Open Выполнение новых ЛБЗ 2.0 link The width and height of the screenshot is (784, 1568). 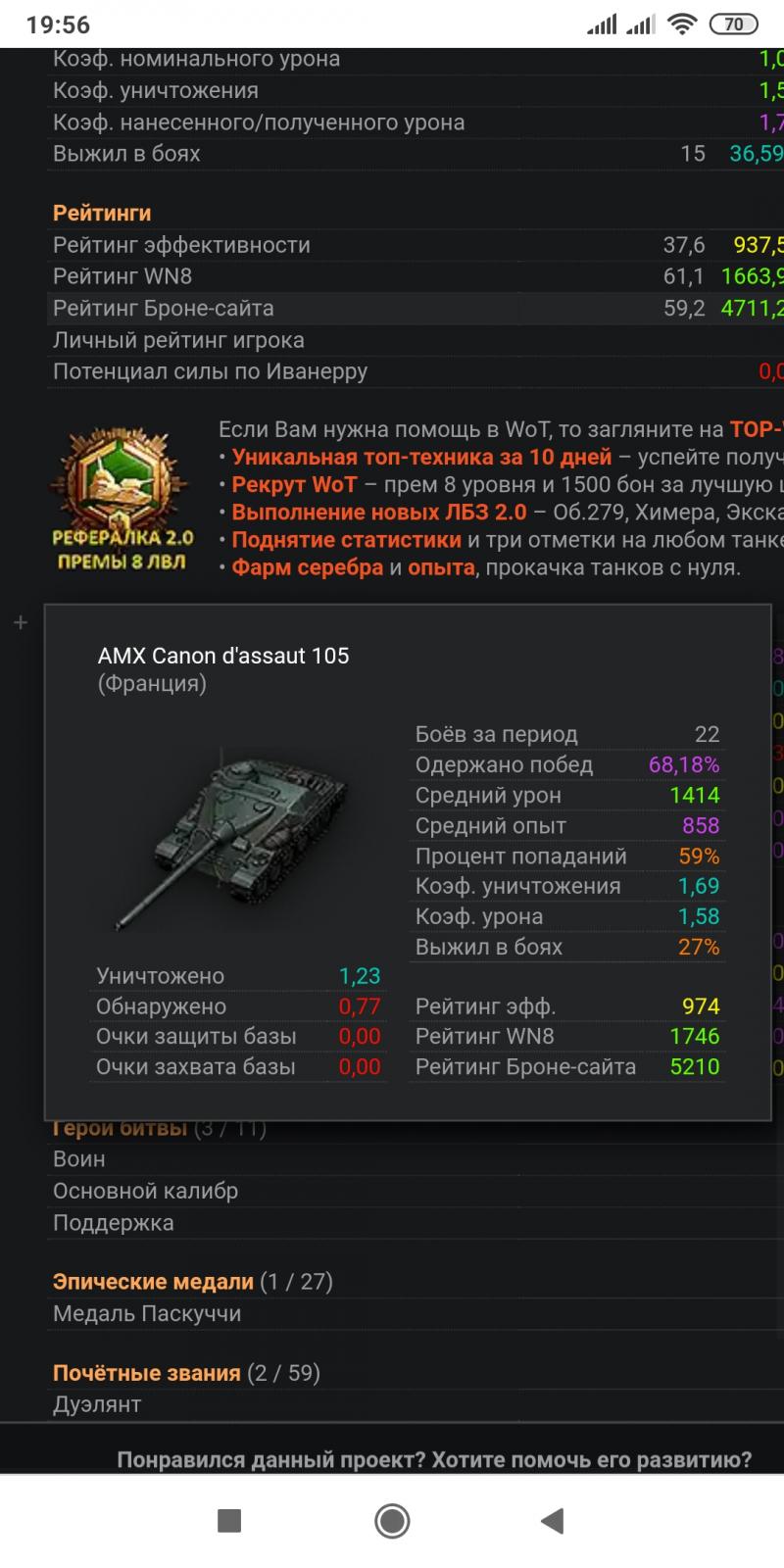point(379,513)
